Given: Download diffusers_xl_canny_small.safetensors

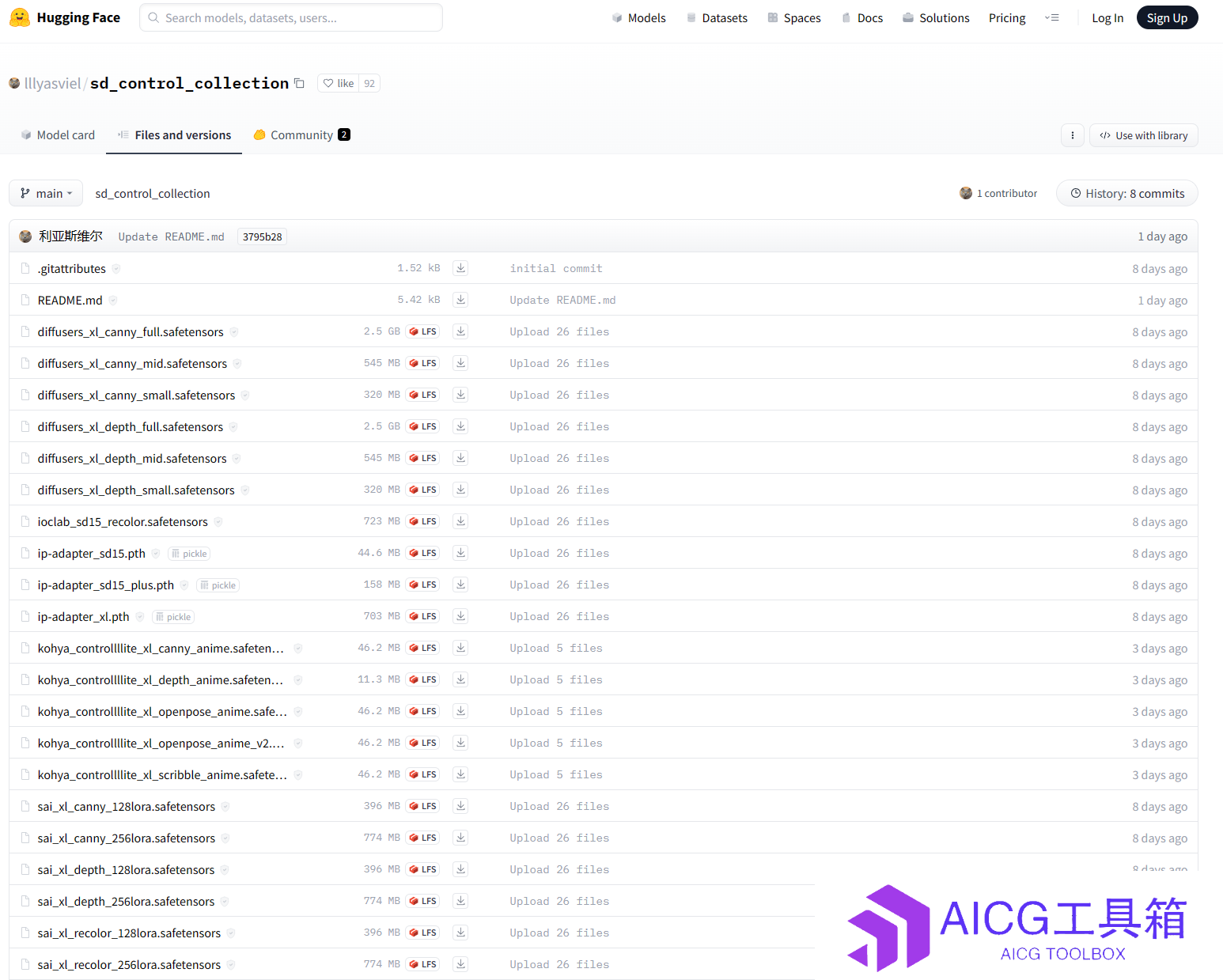Looking at the screenshot, I should (460, 395).
